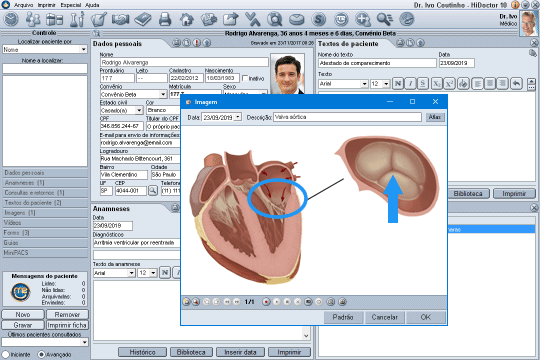Toggle italic I in Textos do paciente

tap(410, 83)
